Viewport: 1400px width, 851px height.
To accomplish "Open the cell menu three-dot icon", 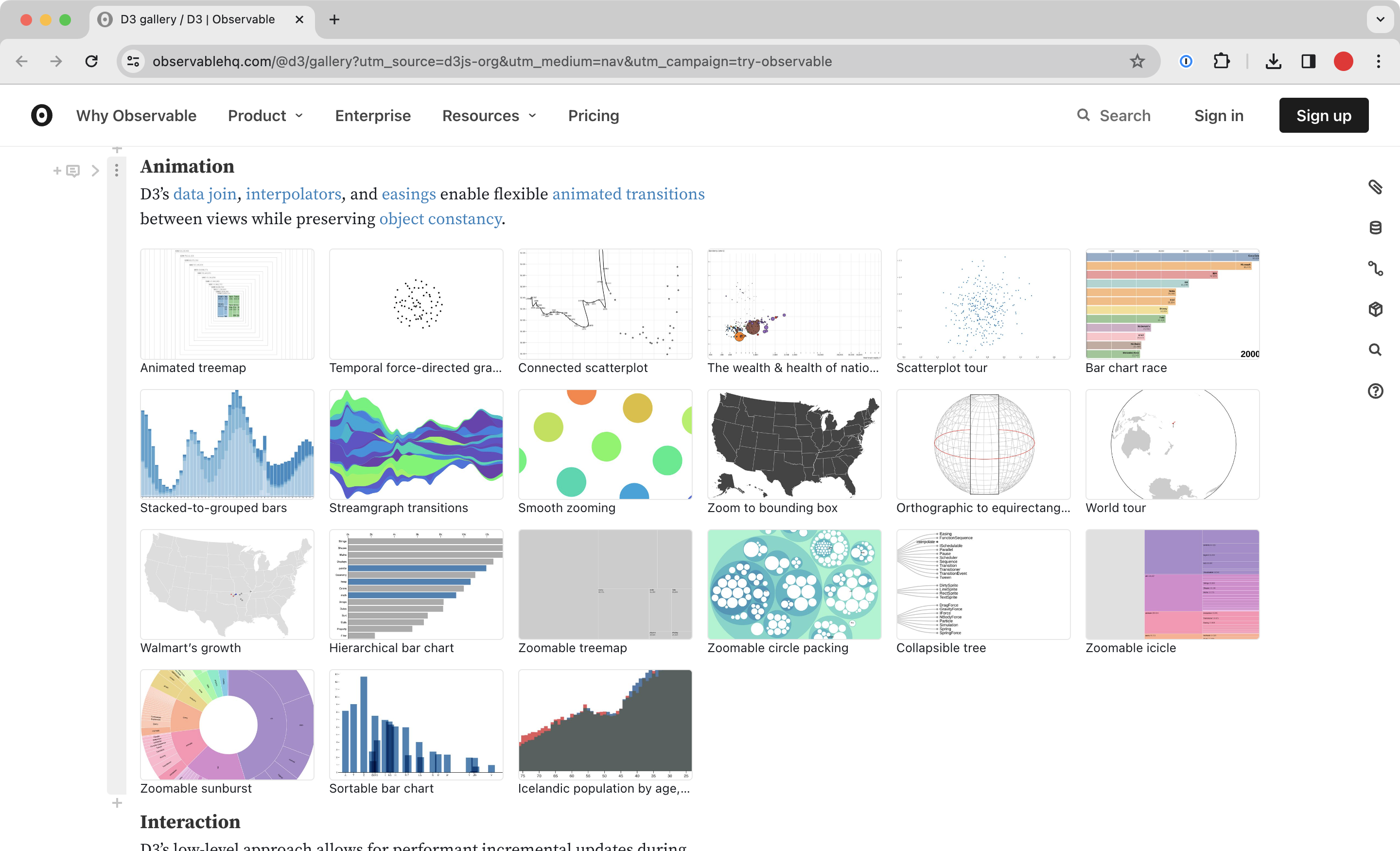I will click(117, 170).
